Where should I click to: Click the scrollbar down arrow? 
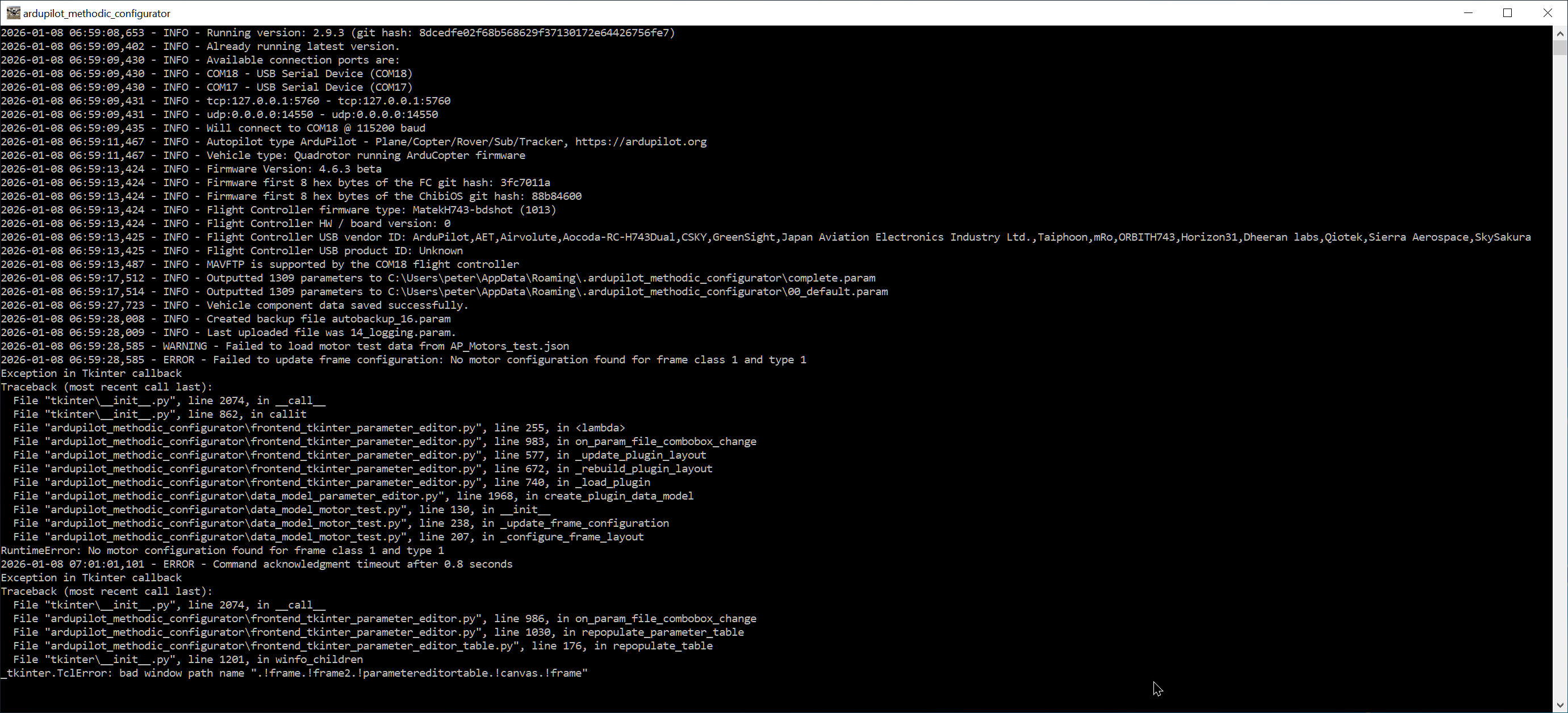point(1559,705)
